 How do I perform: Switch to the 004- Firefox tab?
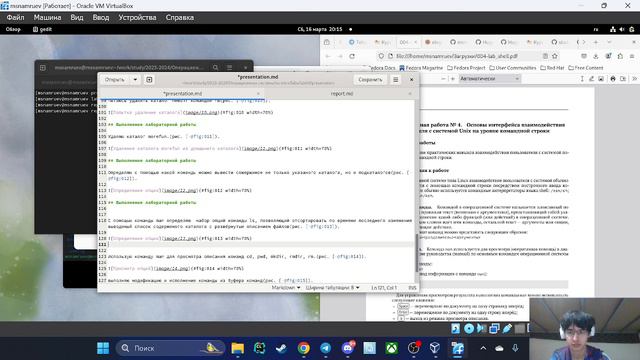[408, 42]
